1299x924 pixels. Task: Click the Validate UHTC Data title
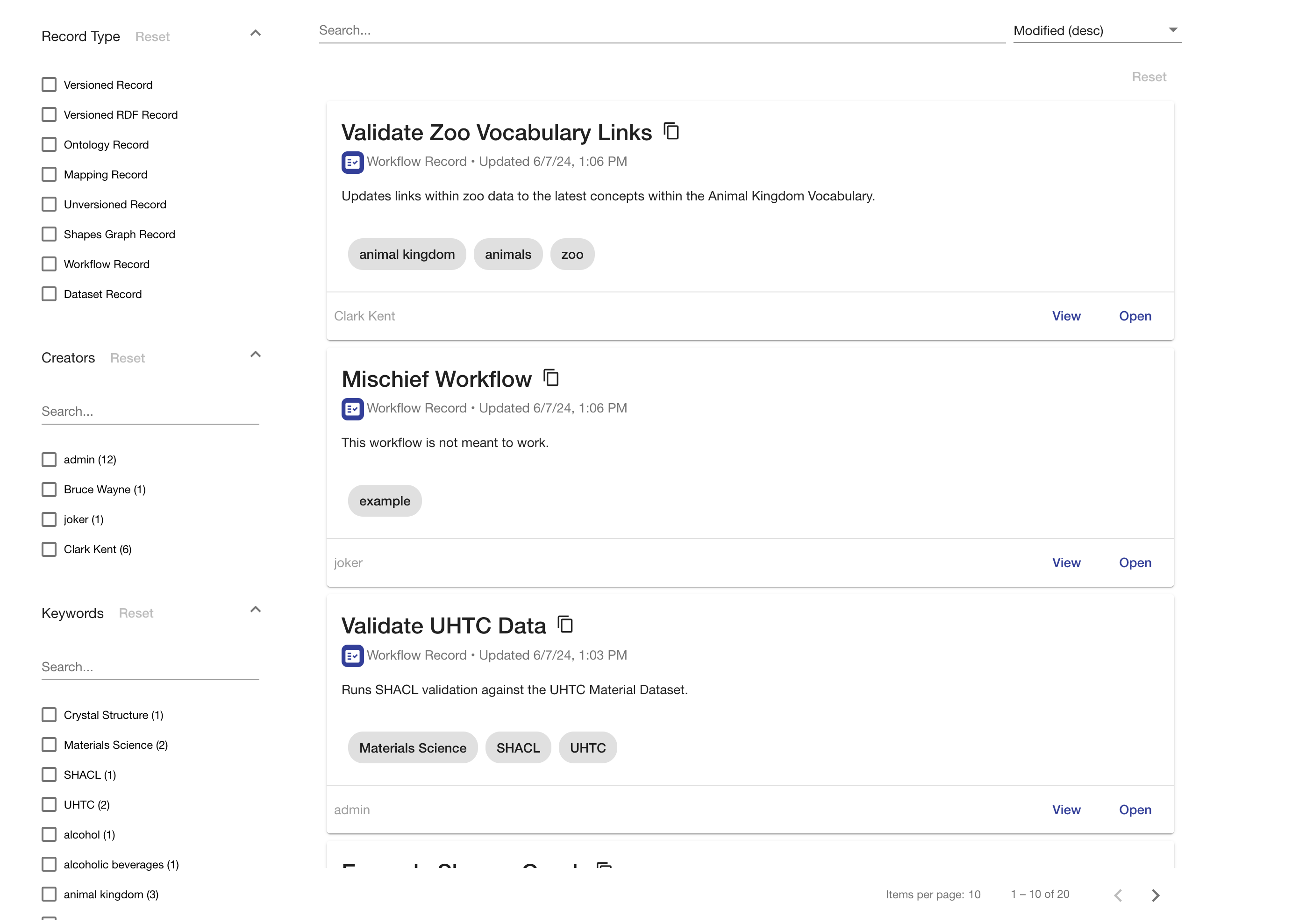pyautogui.click(x=443, y=626)
